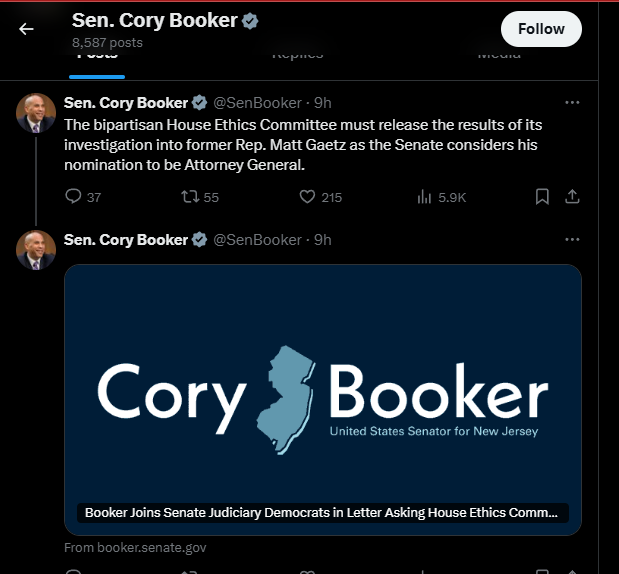Open the booker.senate.gov source link

pos(135,548)
